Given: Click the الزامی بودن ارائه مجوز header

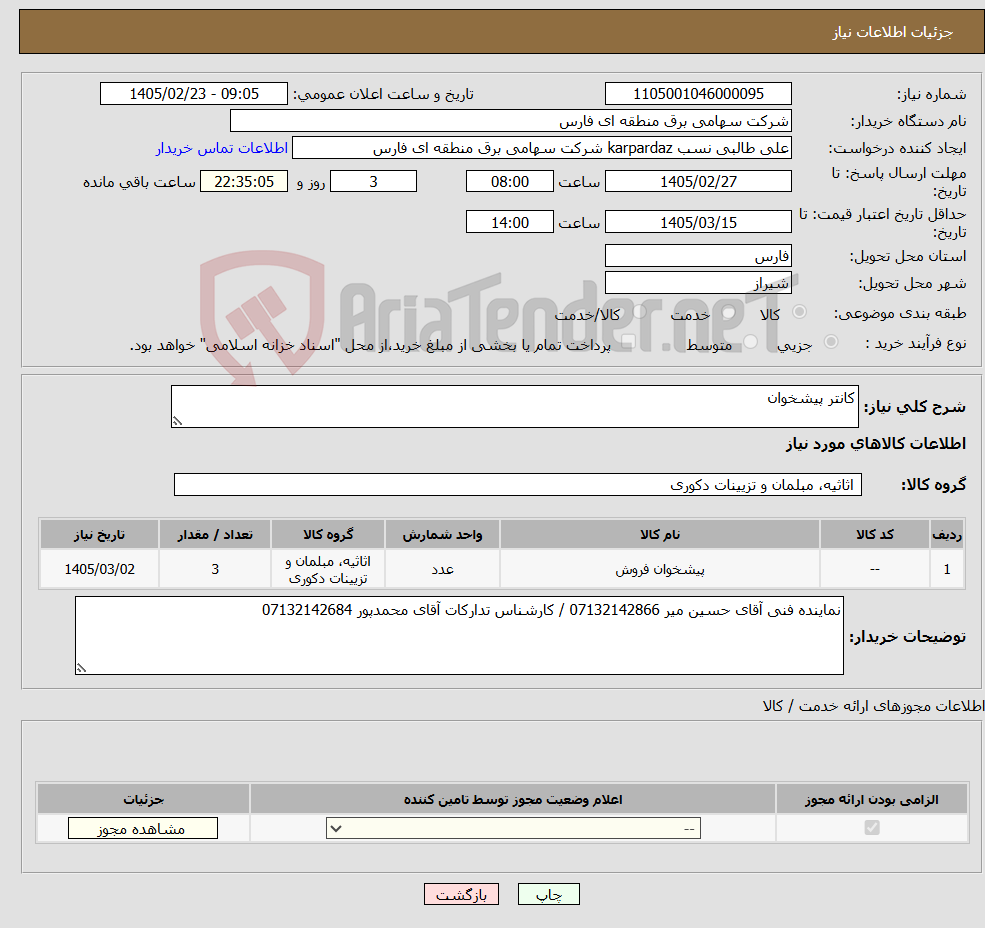Looking at the screenshot, I should [x=872, y=799].
